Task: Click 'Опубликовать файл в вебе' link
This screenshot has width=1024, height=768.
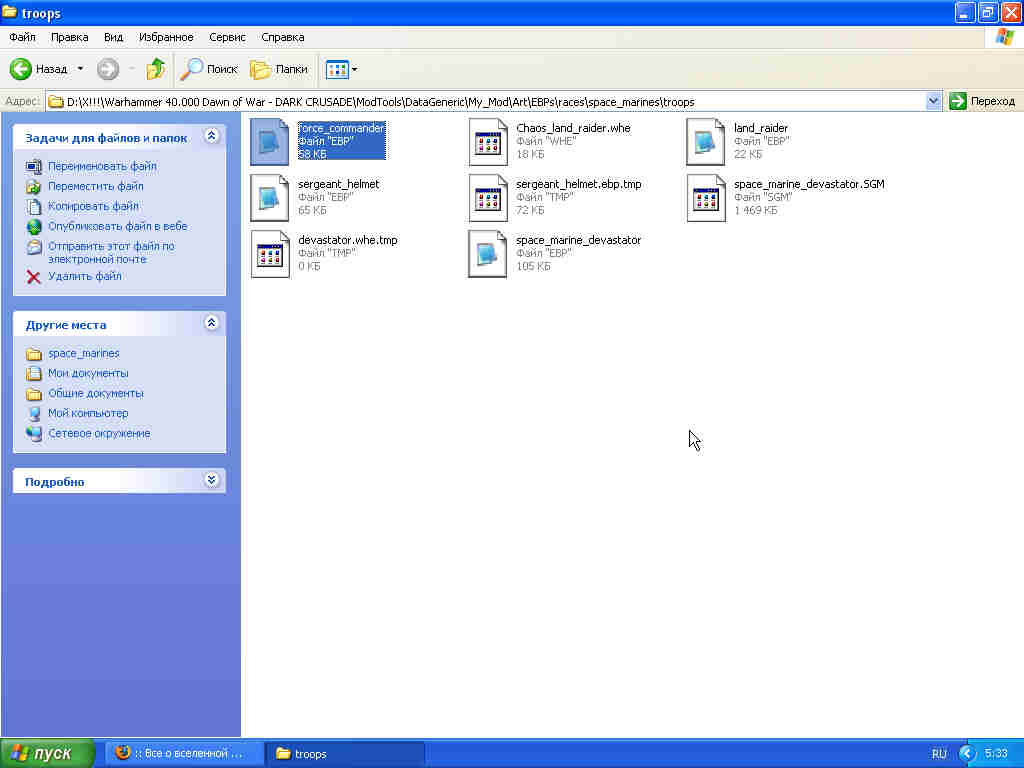Action: click(x=118, y=226)
